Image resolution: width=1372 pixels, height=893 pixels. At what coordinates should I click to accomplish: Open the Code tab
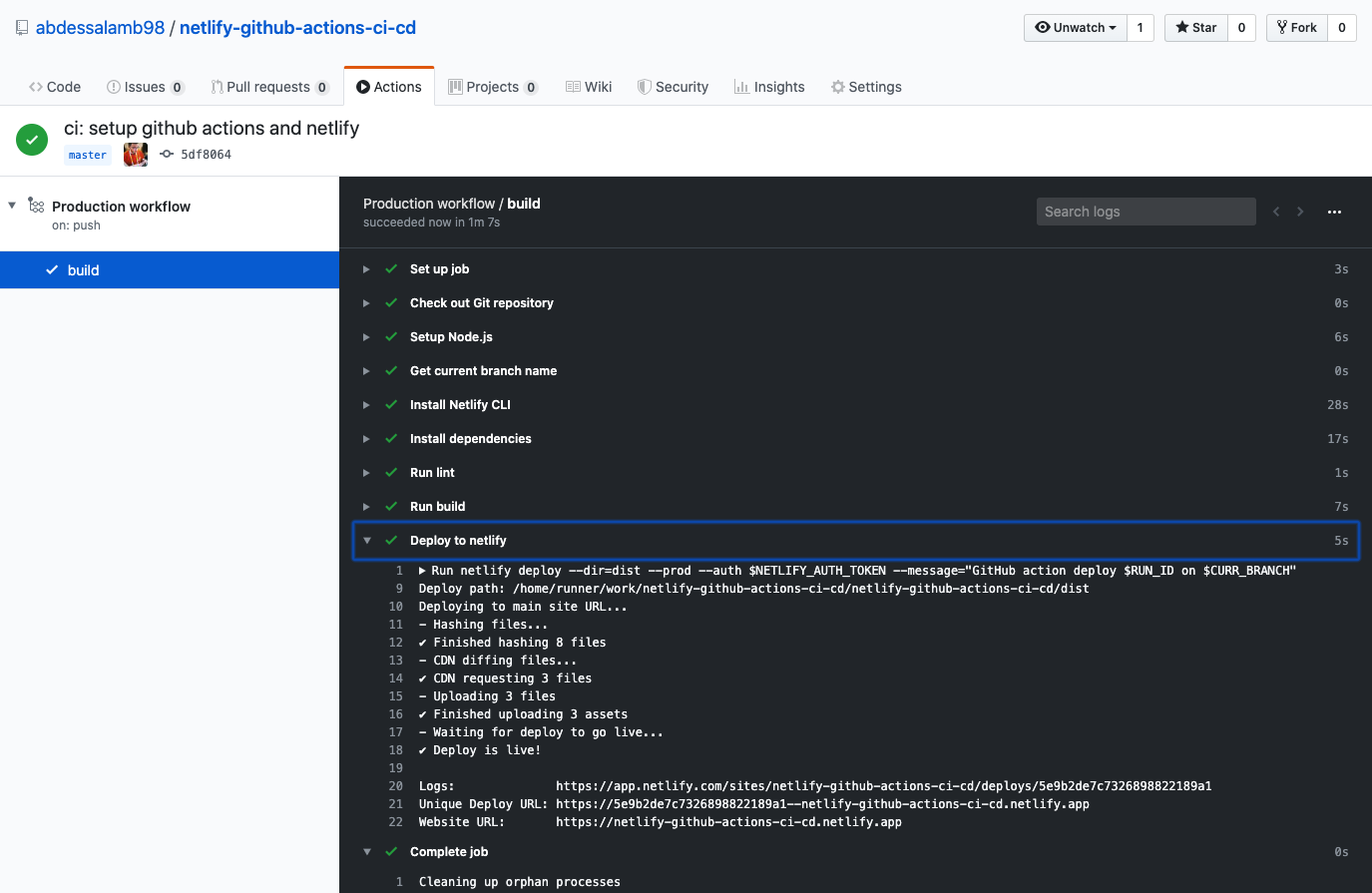pyautogui.click(x=55, y=87)
